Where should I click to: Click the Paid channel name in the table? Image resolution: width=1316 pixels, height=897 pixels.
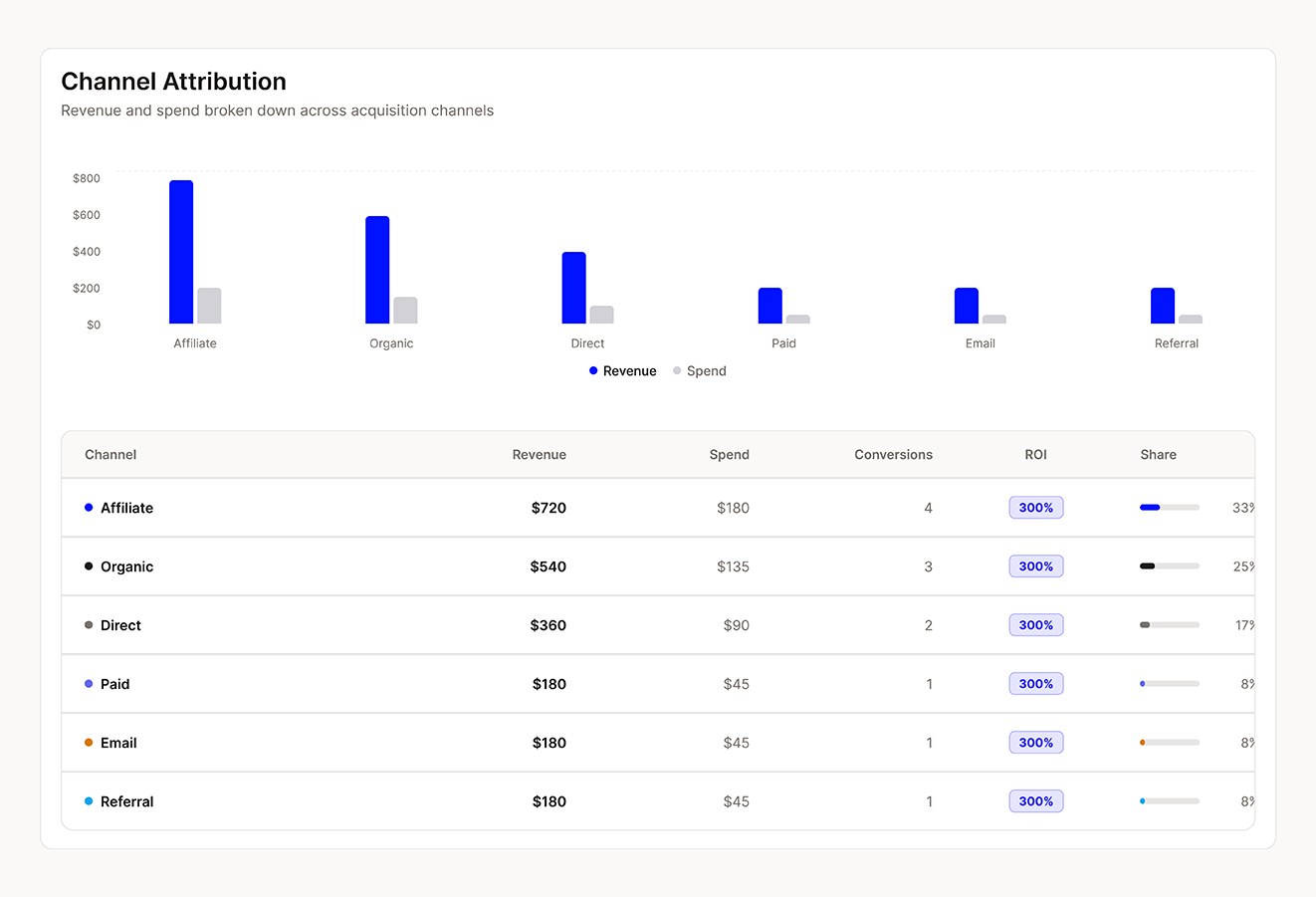pos(115,684)
